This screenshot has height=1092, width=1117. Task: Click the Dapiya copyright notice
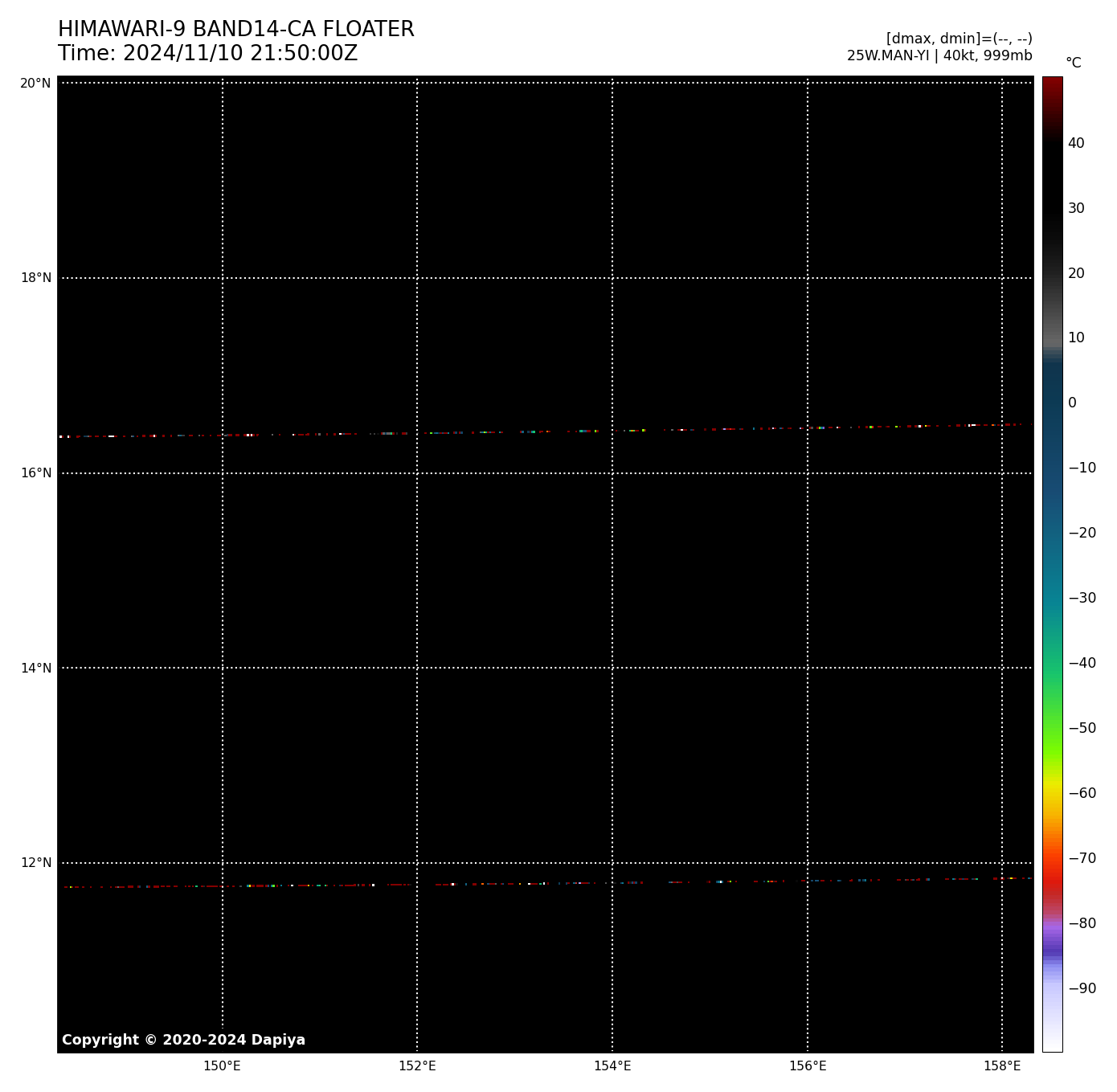point(183,1040)
